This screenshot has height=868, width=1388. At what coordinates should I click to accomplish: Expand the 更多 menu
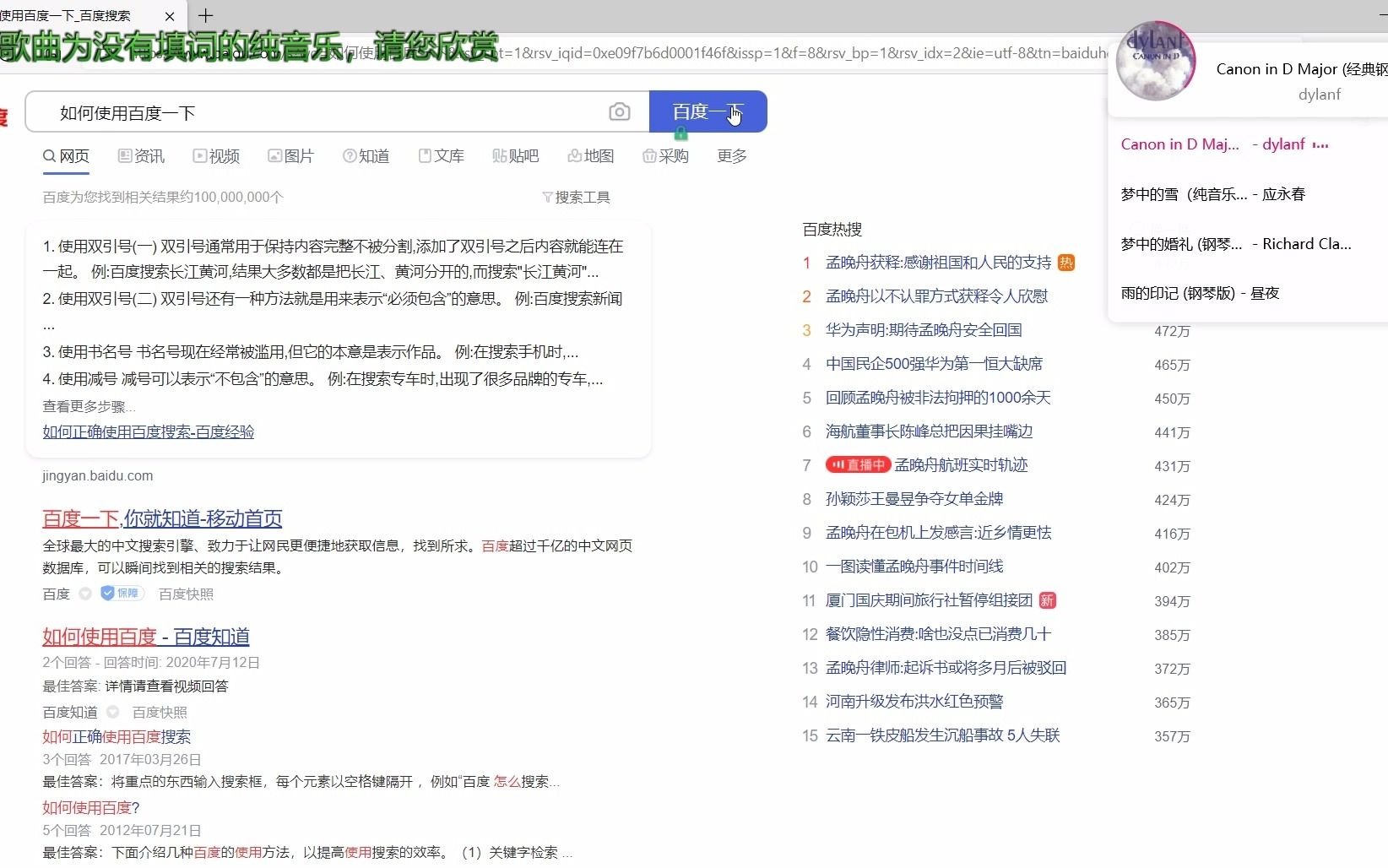tap(732, 156)
